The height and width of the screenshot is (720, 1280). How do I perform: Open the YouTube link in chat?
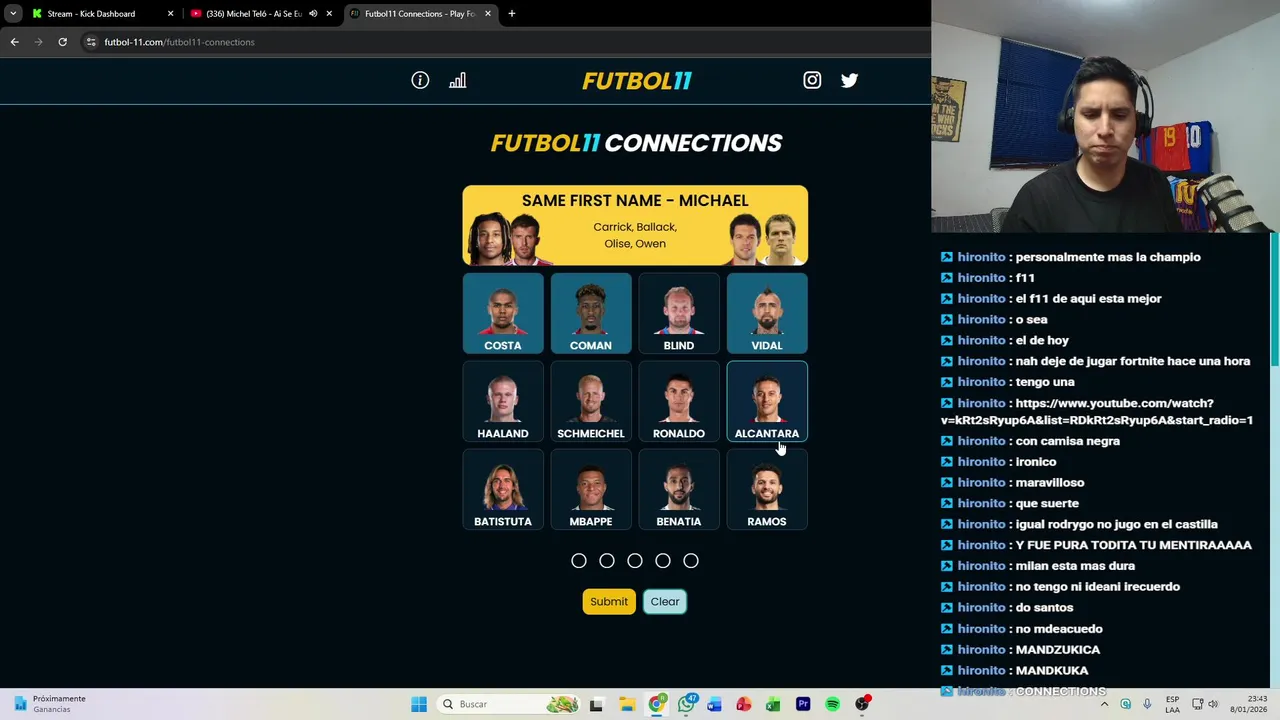(1097, 412)
